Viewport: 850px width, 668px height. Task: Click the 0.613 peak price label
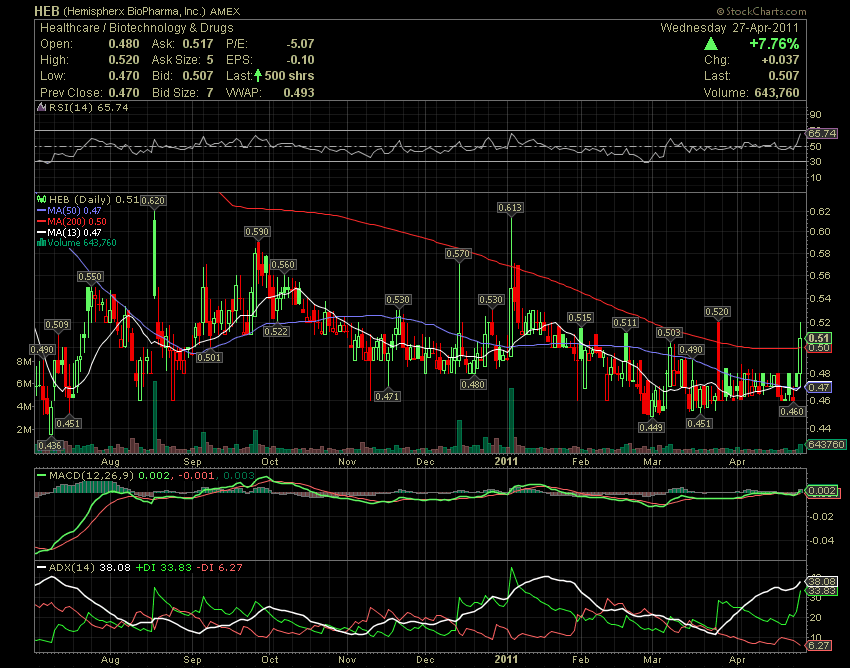tap(510, 208)
